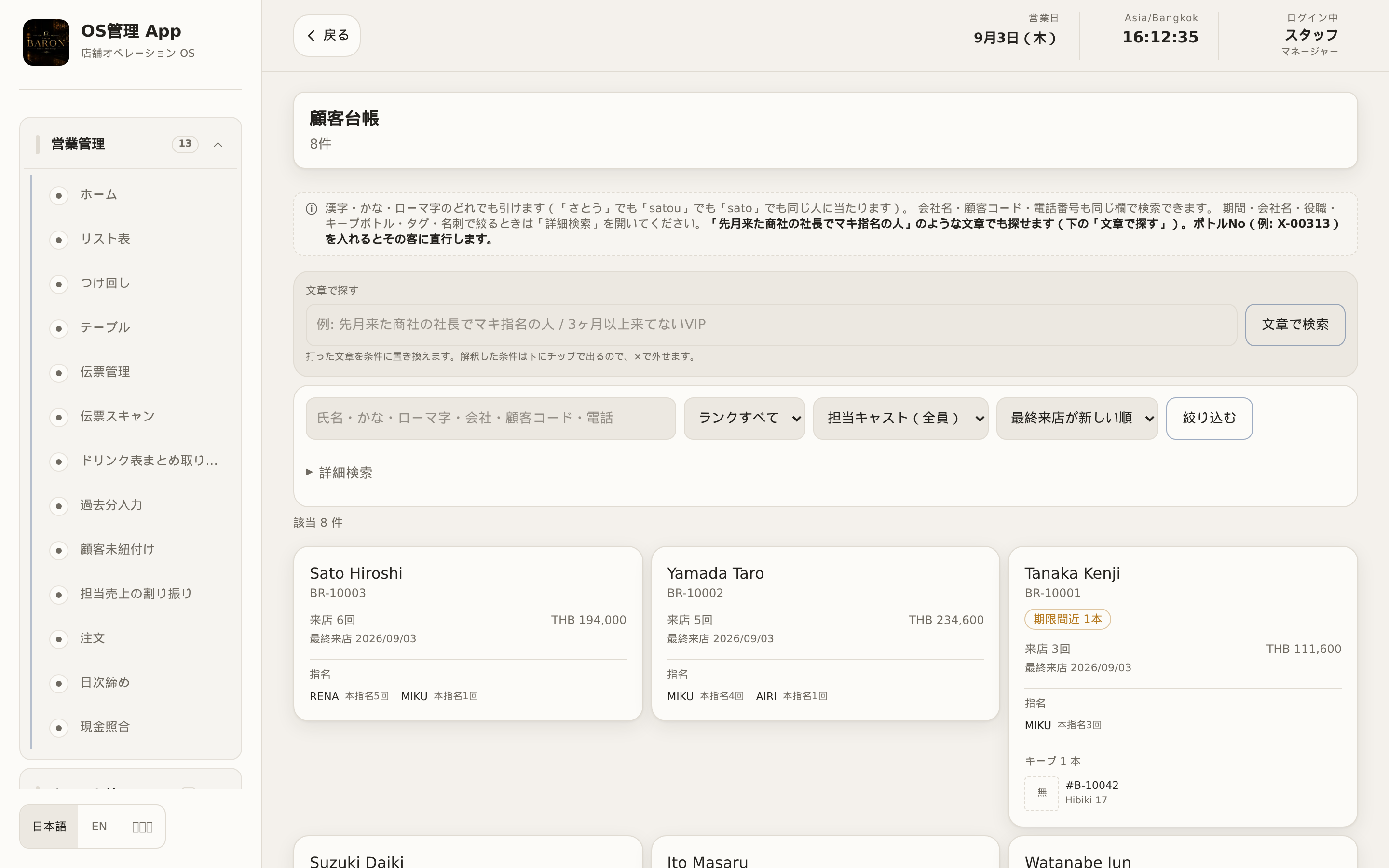1389x868 pixels.
Task: Click the bullet icon beside 注文
Action: [x=58, y=639]
